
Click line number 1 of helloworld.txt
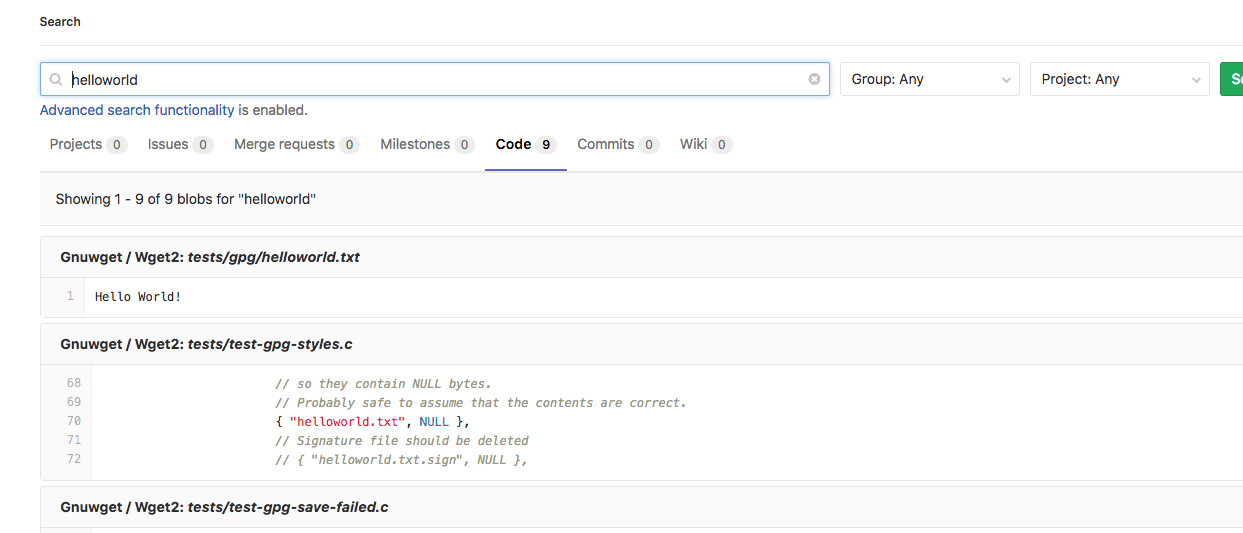pyautogui.click(x=70, y=296)
